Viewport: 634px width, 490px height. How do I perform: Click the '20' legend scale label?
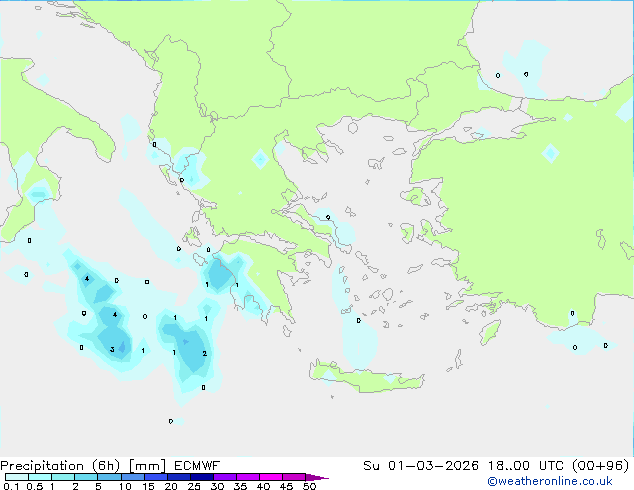pos(171,486)
